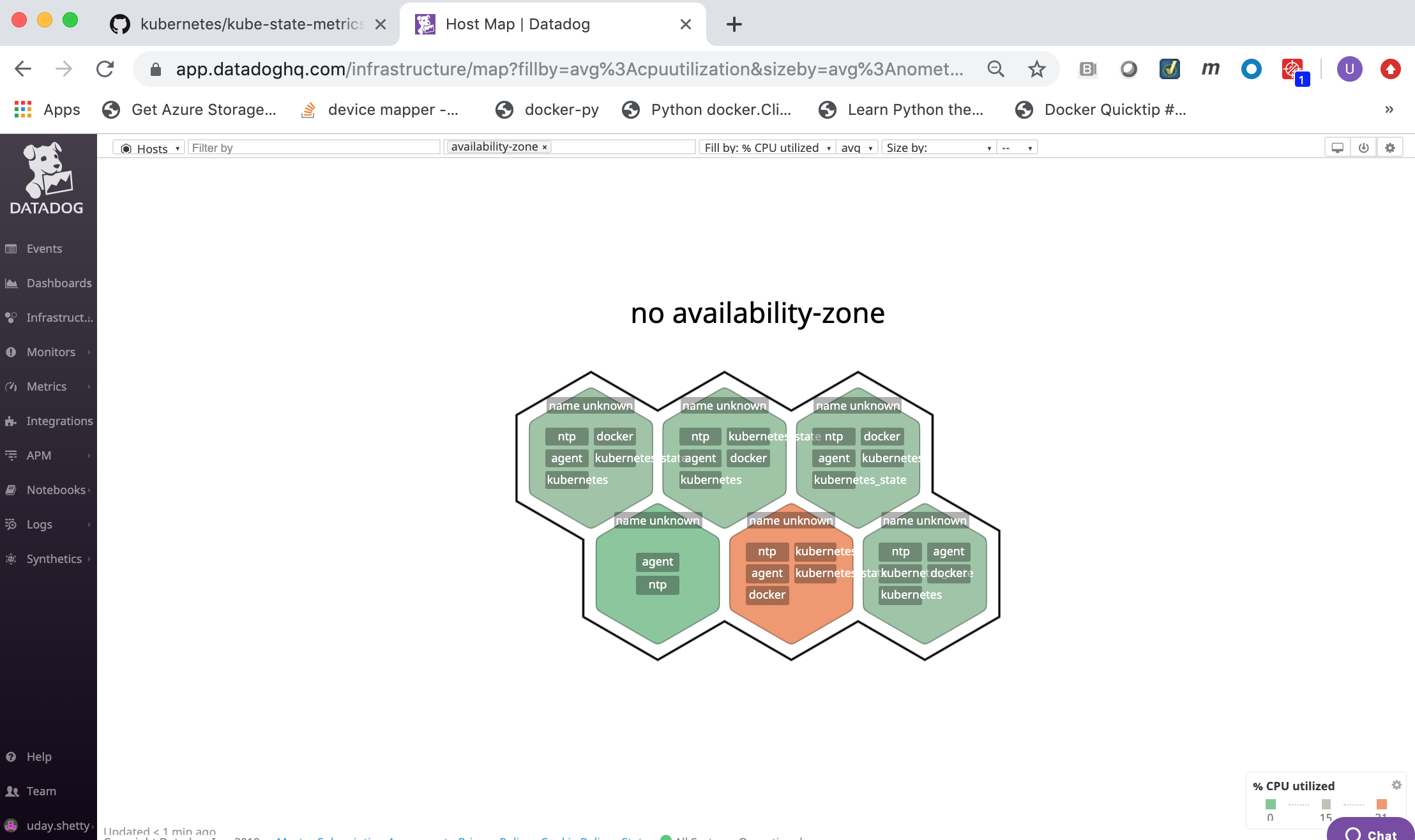
Task: Open the Get Azure Storage bookmark
Action: (x=189, y=110)
